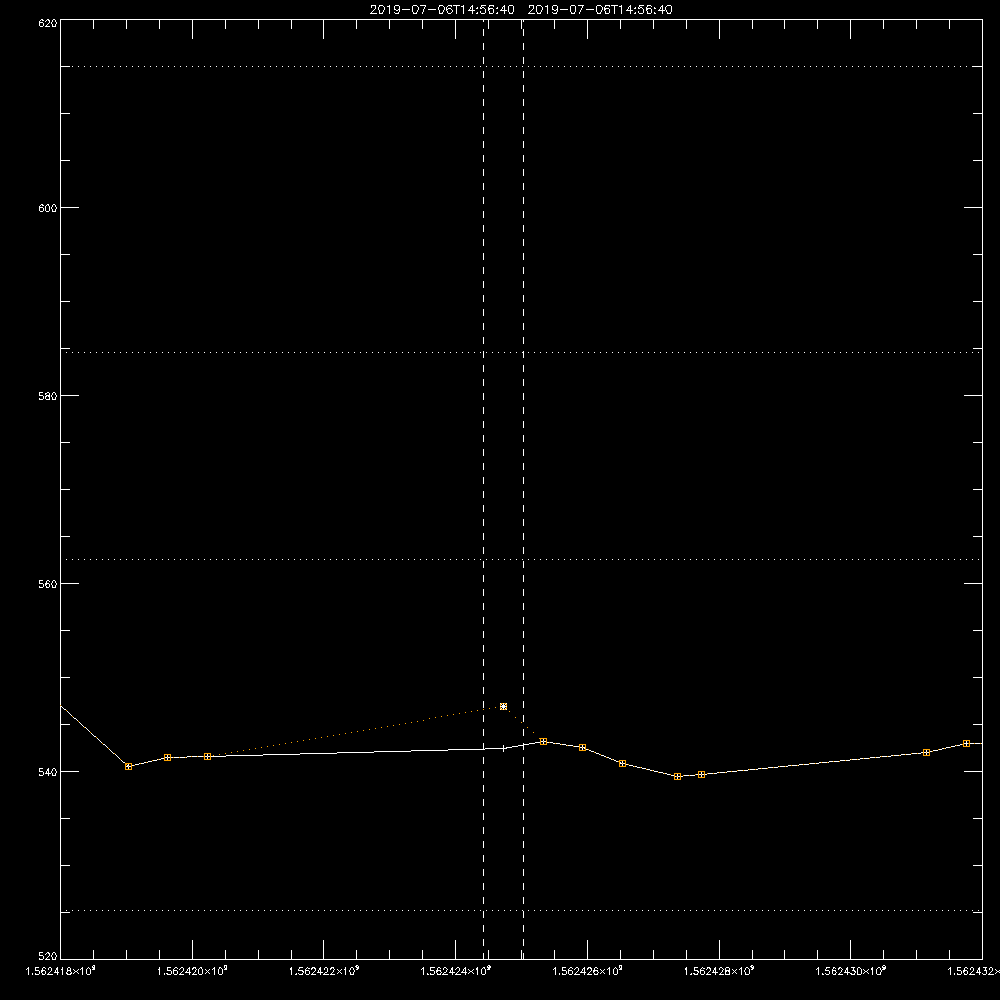Select the second data marker from the left
This screenshot has height=1000, width=1000.
tap(168, 758)
